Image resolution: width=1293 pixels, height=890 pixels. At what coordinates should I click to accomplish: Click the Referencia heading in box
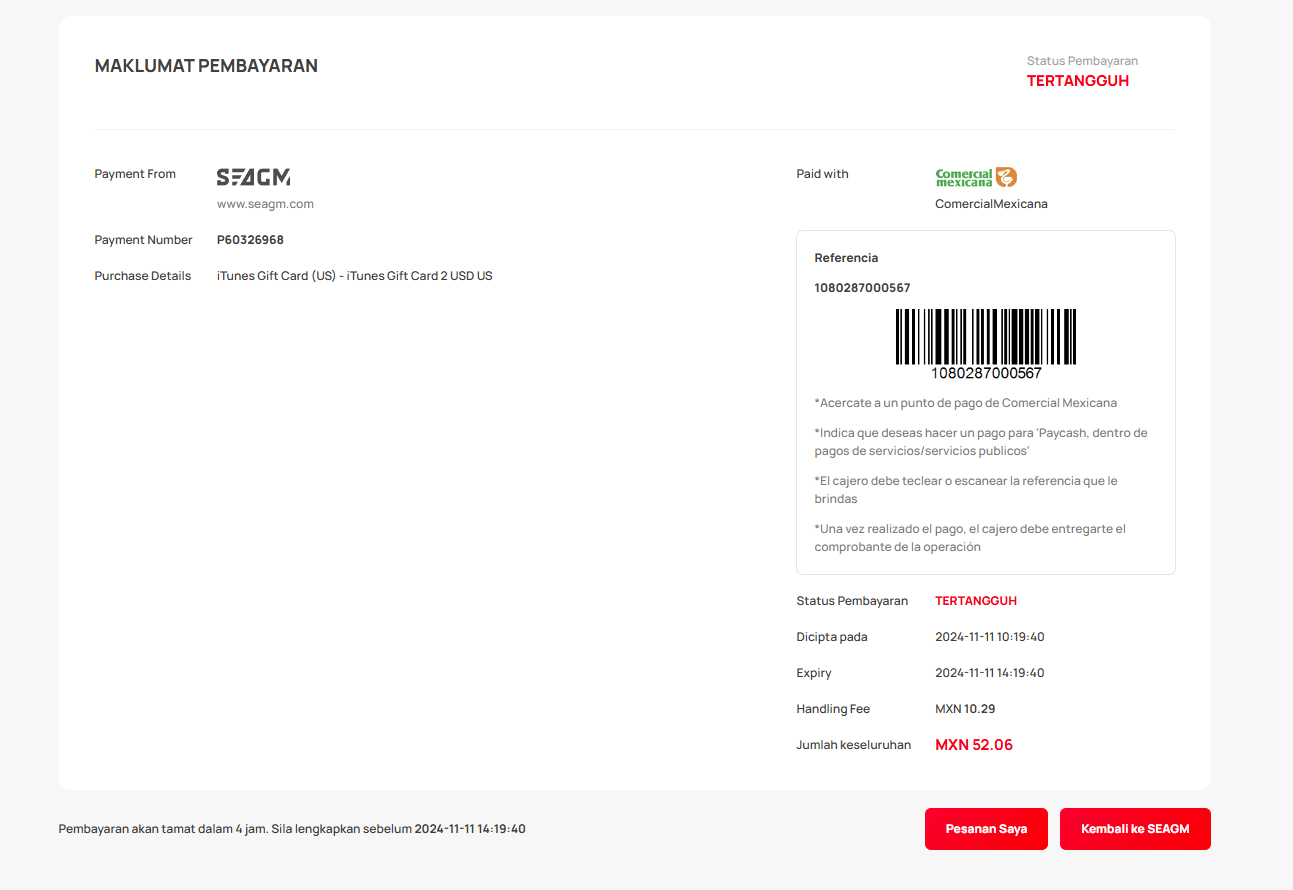[846, 258]
